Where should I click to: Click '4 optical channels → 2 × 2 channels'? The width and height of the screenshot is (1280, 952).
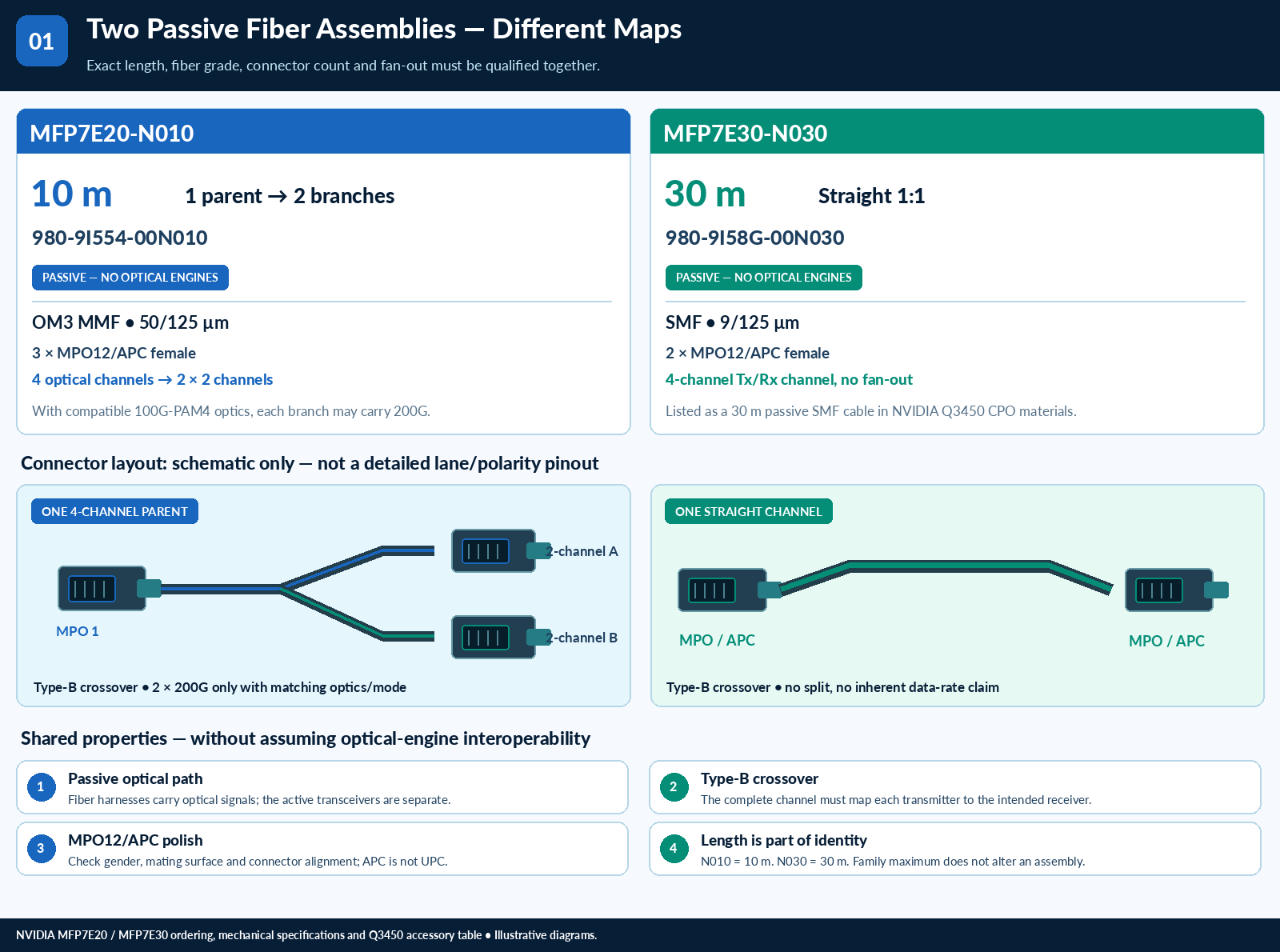(x=152, y=379)
